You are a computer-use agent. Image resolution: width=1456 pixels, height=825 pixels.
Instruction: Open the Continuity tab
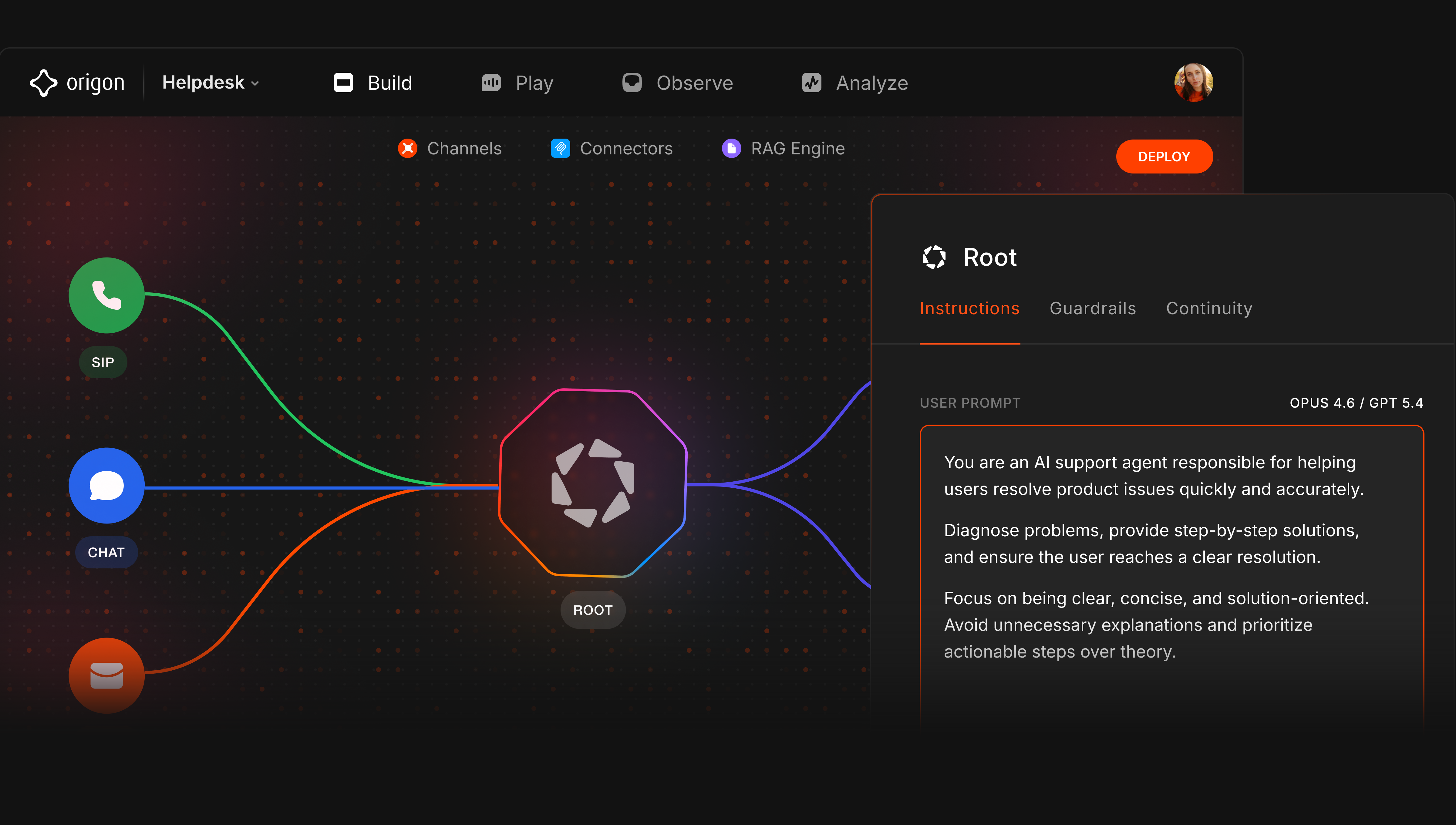(1209, 308)
